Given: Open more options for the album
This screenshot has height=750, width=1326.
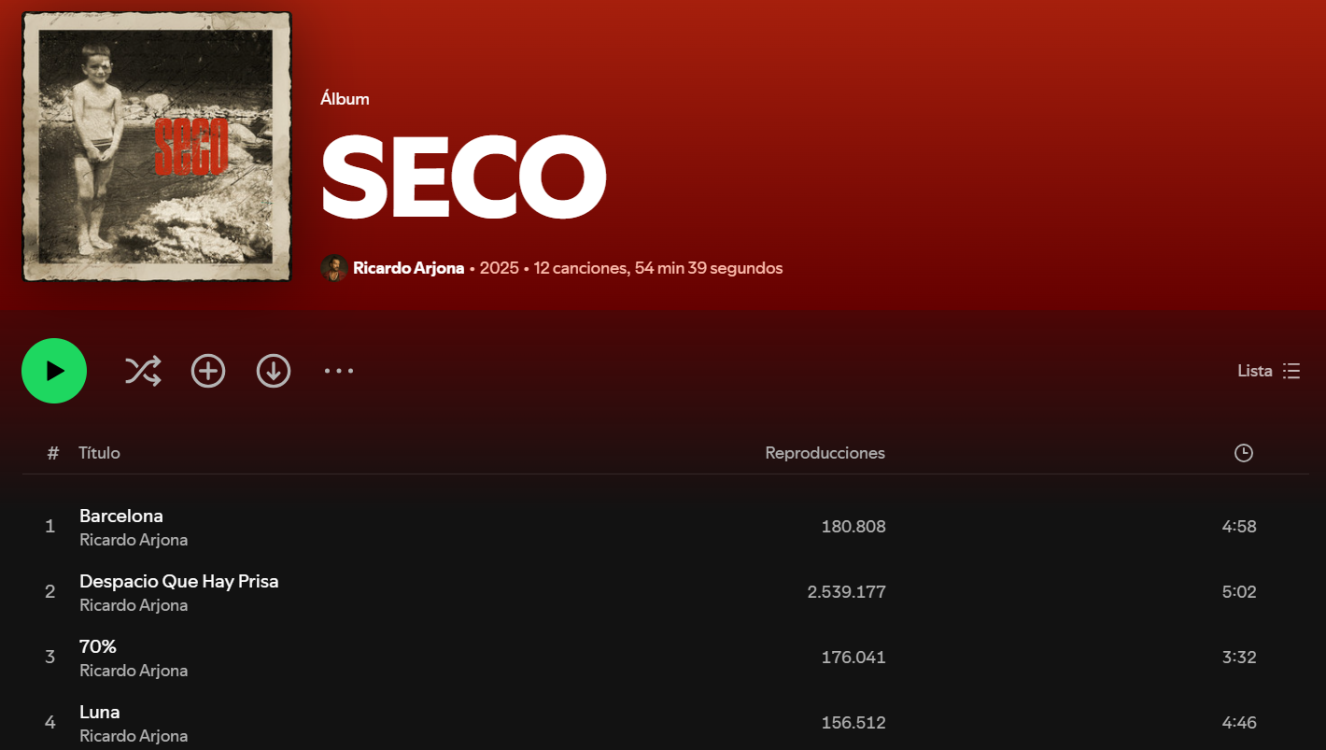Looking at the screenshot, I should [x=339, y=370].
